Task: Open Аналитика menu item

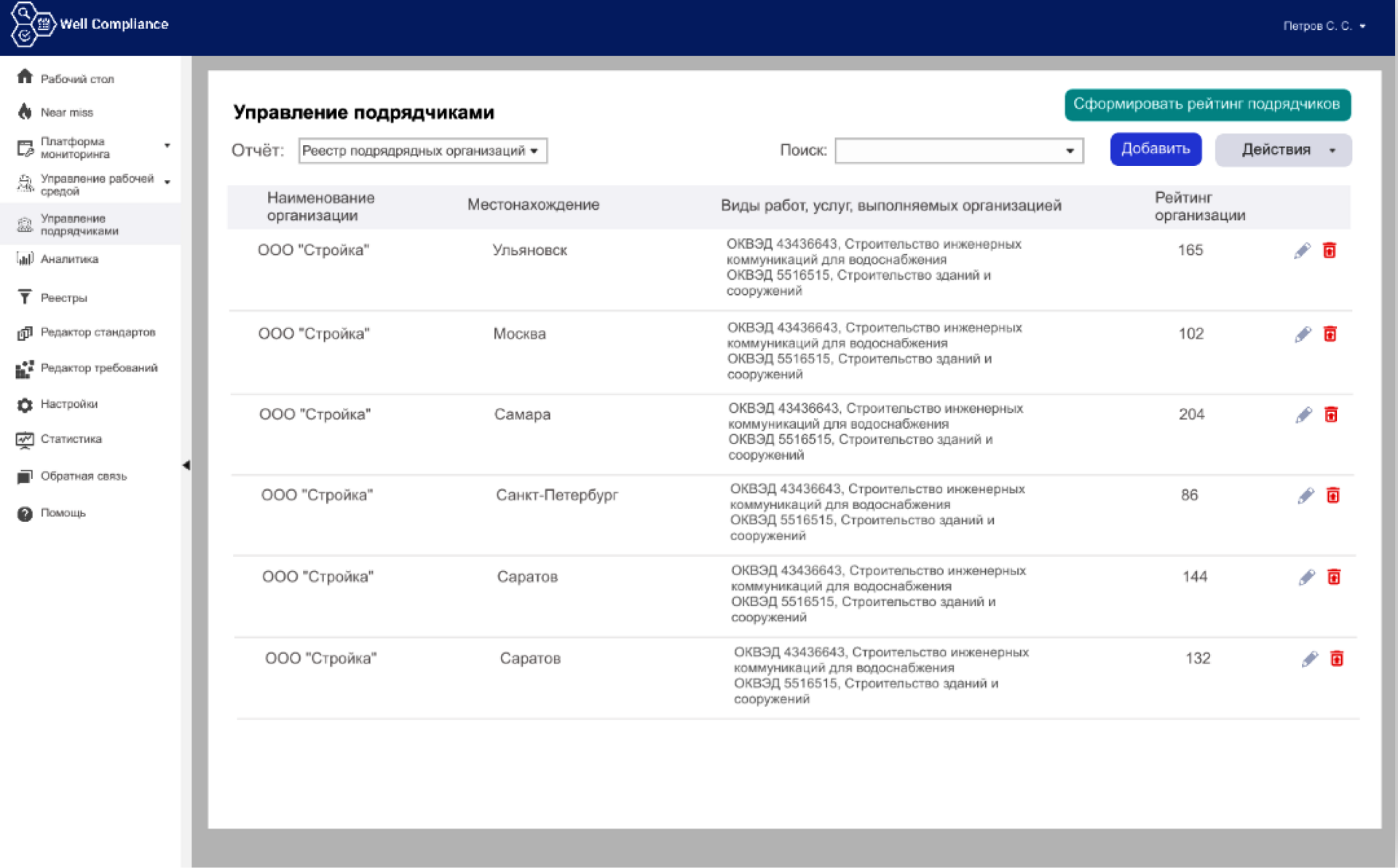Action: [69, 259]
